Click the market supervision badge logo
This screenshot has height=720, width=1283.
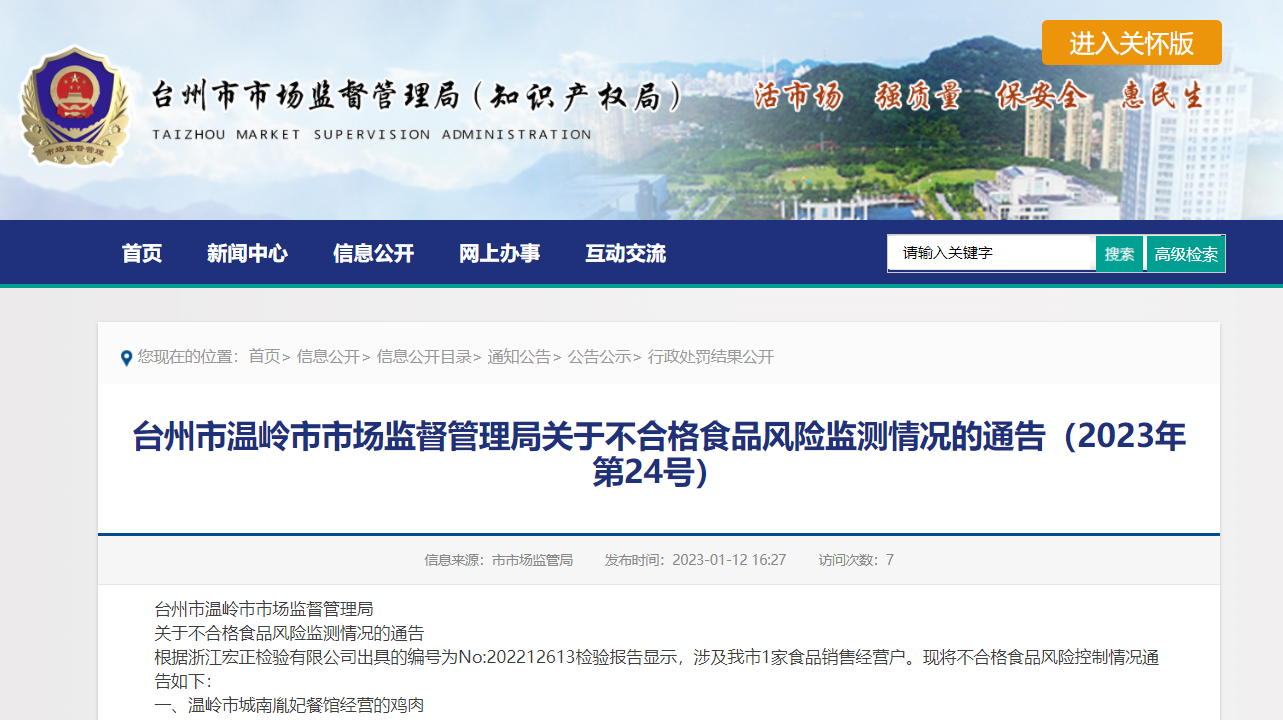(76, 106)
